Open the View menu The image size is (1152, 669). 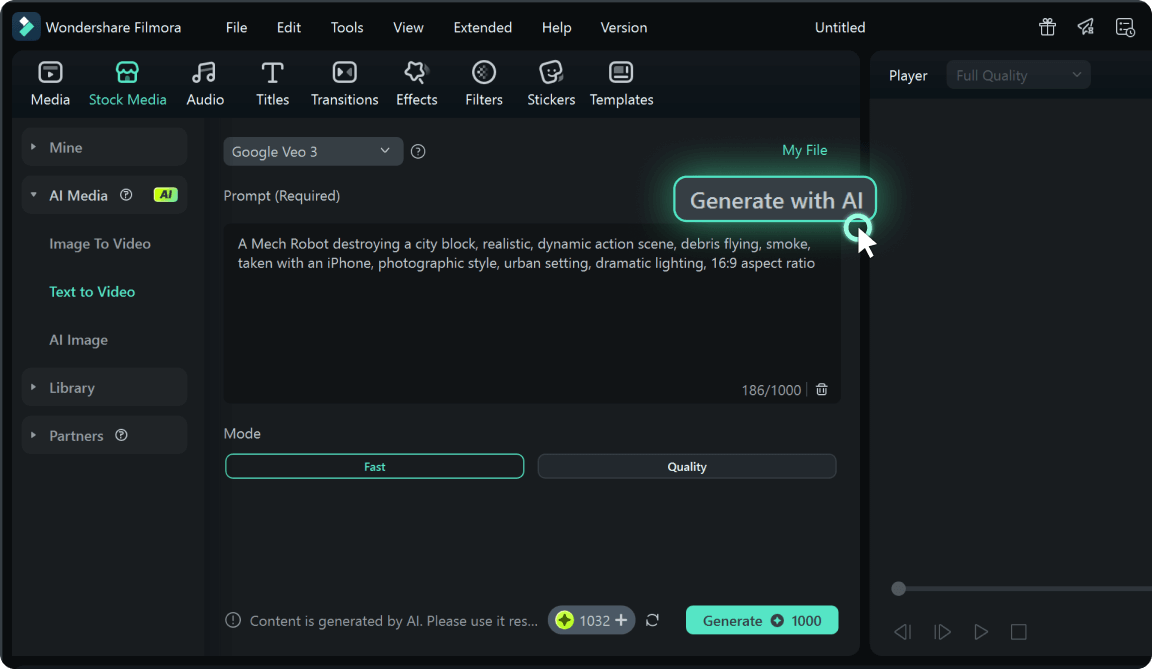[x=408, y=27]
